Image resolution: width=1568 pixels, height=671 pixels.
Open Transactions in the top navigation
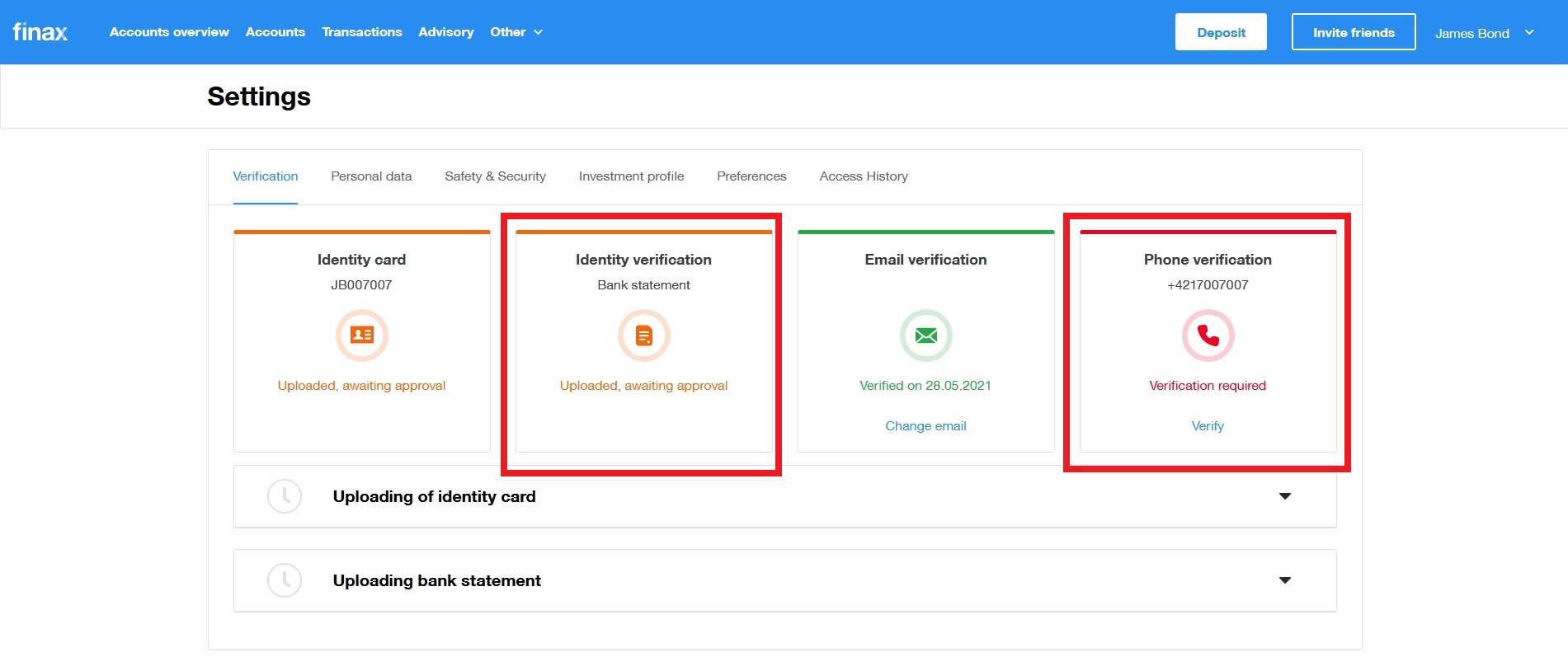click(362, 32)
